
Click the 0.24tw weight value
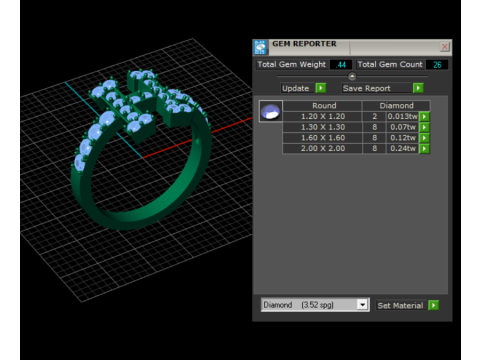click(402, 148)
